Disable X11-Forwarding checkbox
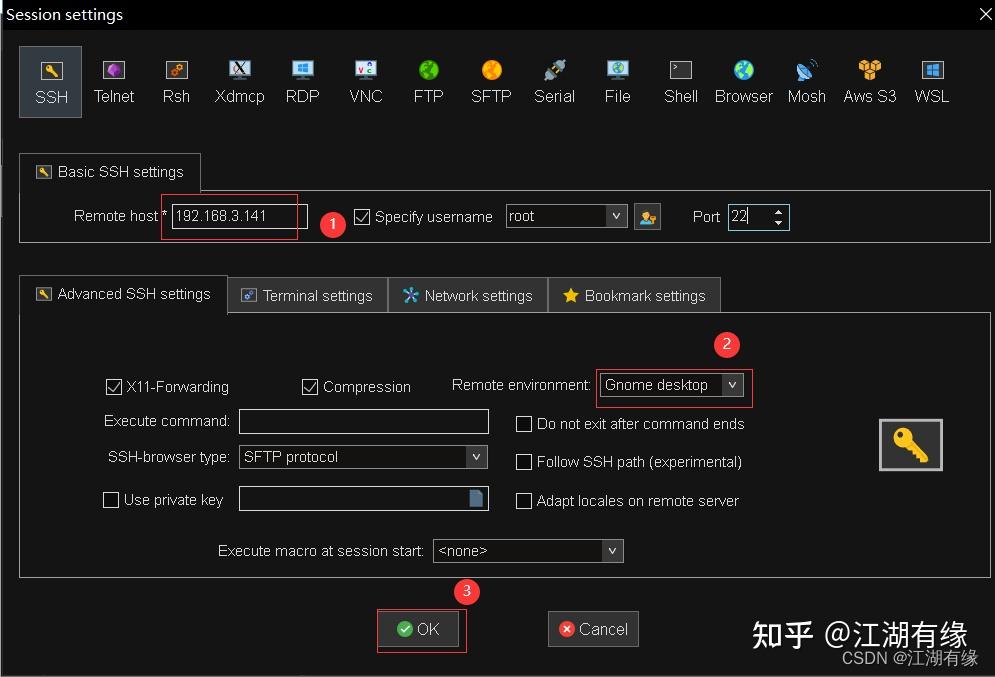This screenshot has width=995, height=677. tap(114, 386)
